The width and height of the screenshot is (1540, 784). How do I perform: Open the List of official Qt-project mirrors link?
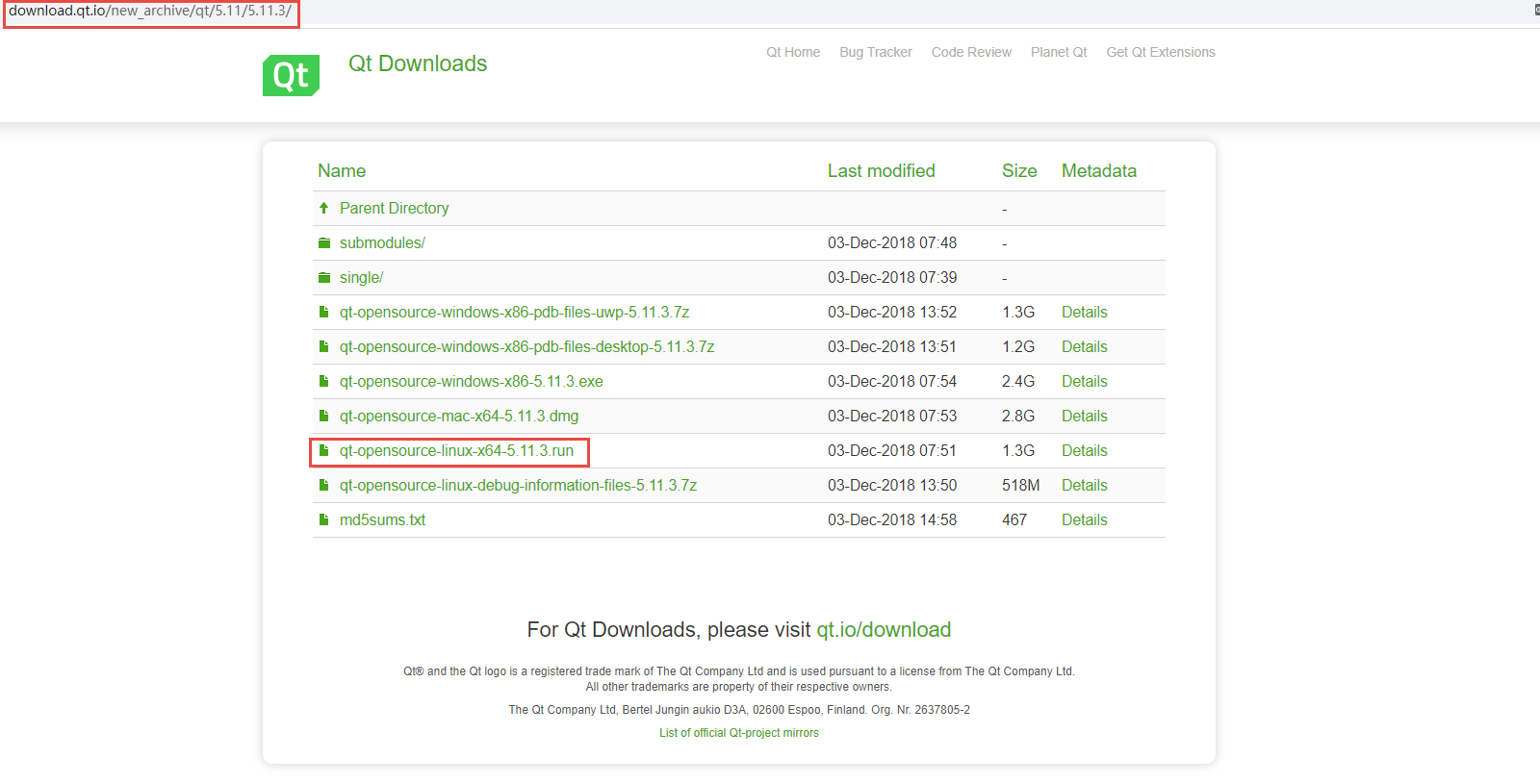click(x=739, y=733)
